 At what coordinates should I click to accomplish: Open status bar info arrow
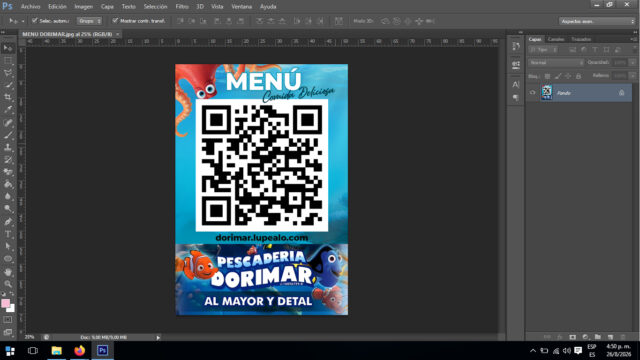tap(158, 338)
